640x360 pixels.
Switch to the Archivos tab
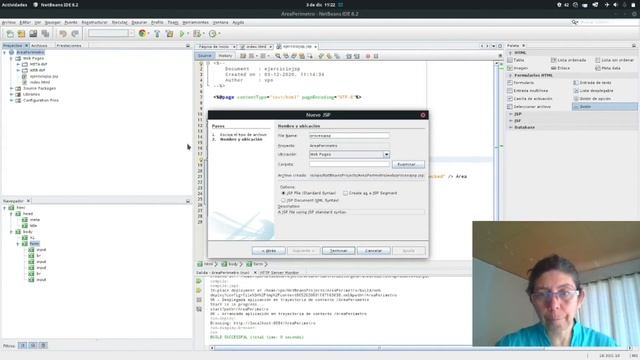[39, 46]
